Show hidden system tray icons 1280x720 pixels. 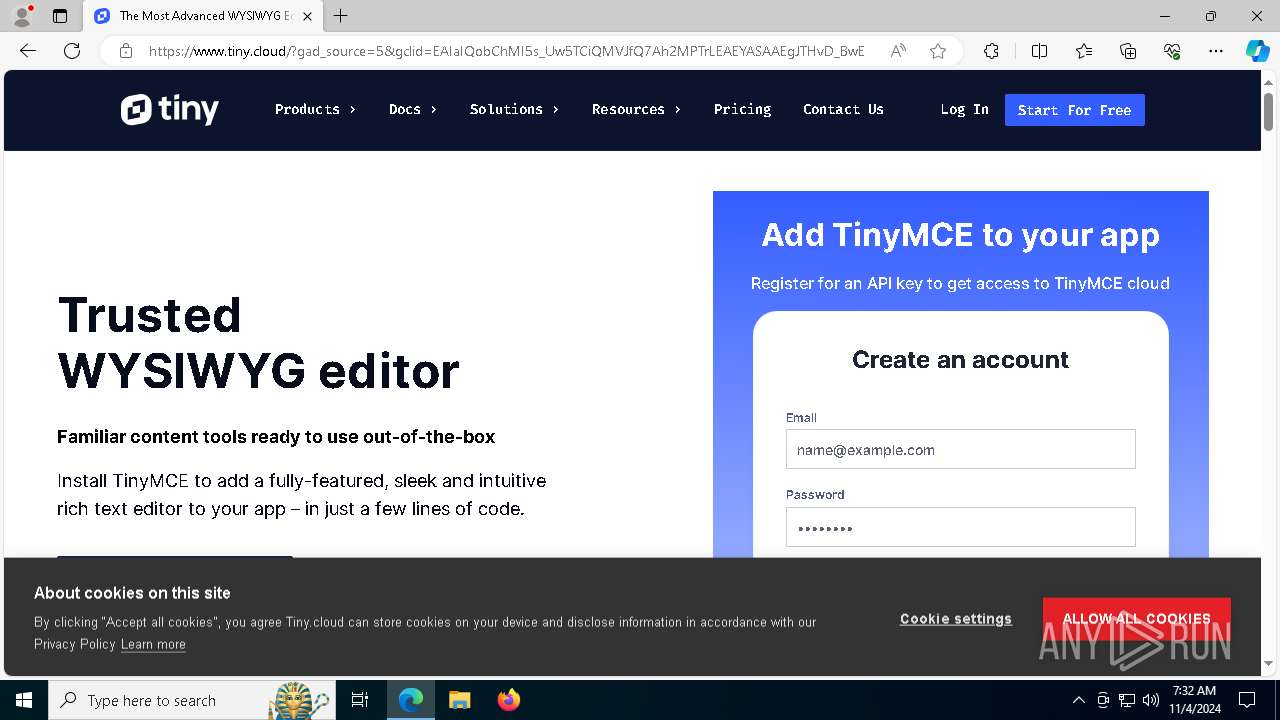click(1078, 700)
